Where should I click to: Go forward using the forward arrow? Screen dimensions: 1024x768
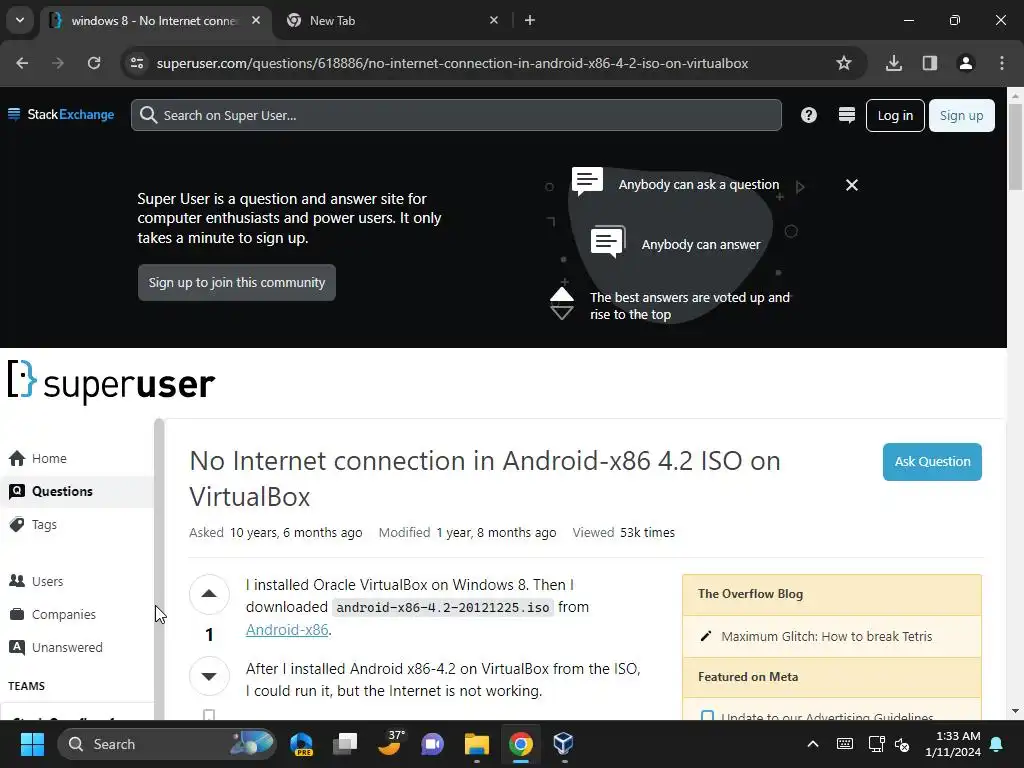pyautogui.click(x=58, y=63)
